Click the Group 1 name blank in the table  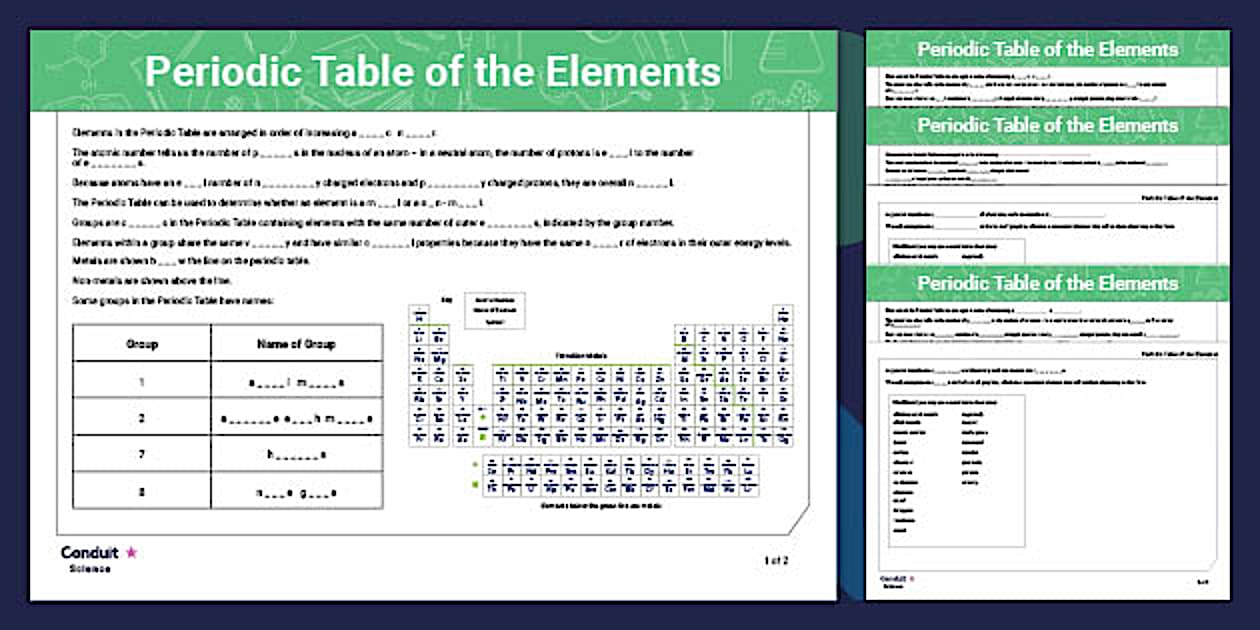click(x=296, y=382)
